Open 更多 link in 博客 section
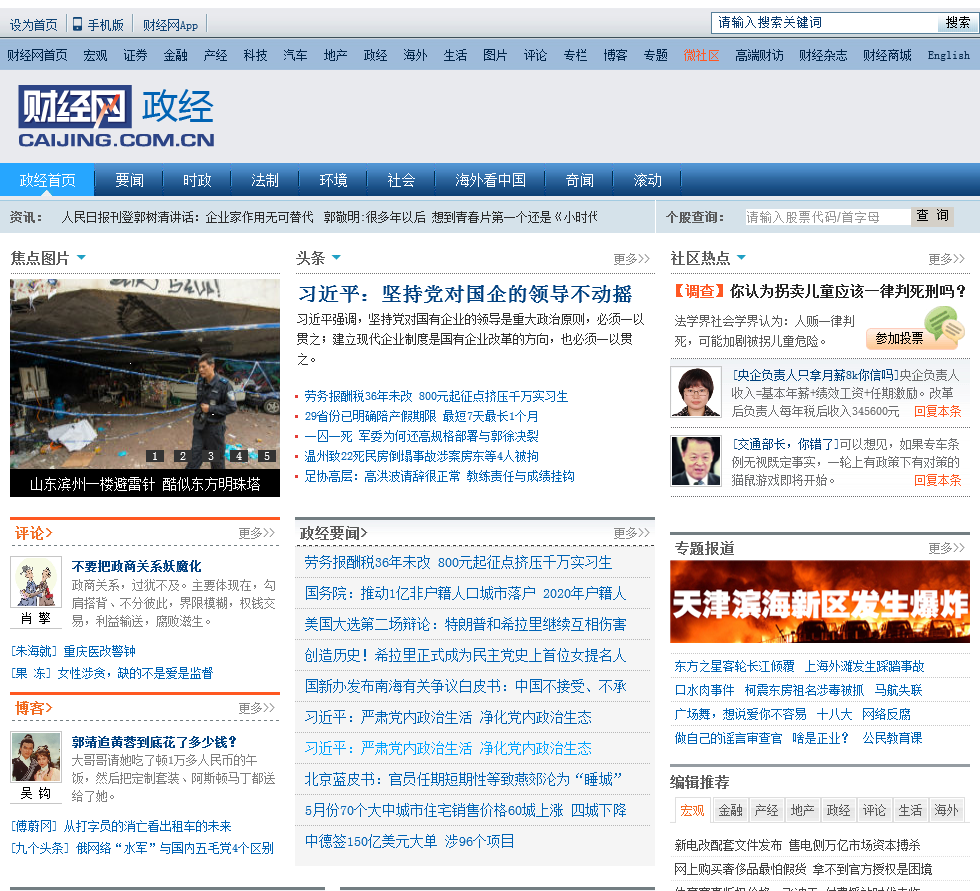The height and width of the screenshot is (891, 980). [257, 708]
